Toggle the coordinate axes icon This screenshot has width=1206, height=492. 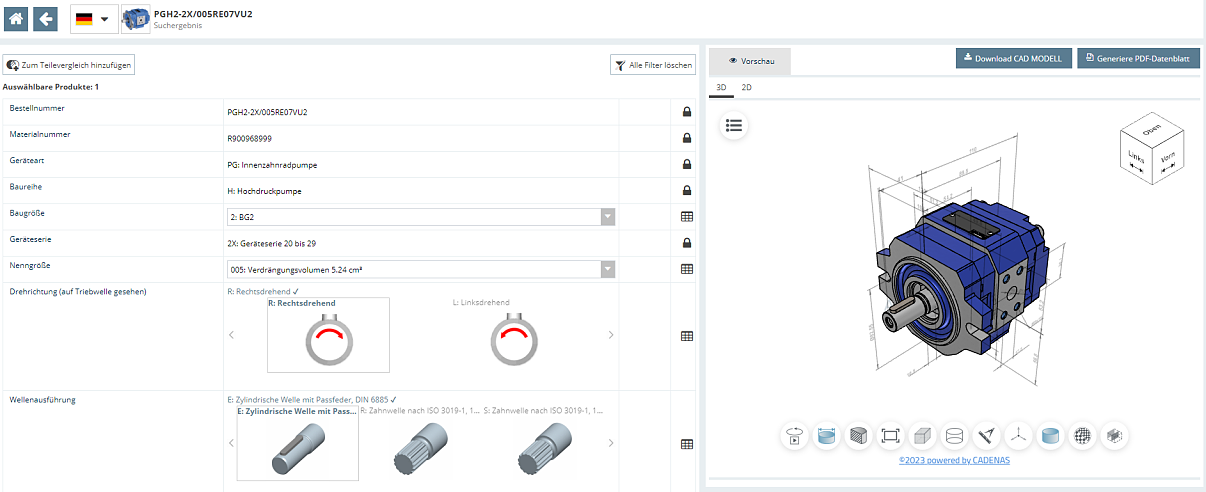coord(1018,436)
